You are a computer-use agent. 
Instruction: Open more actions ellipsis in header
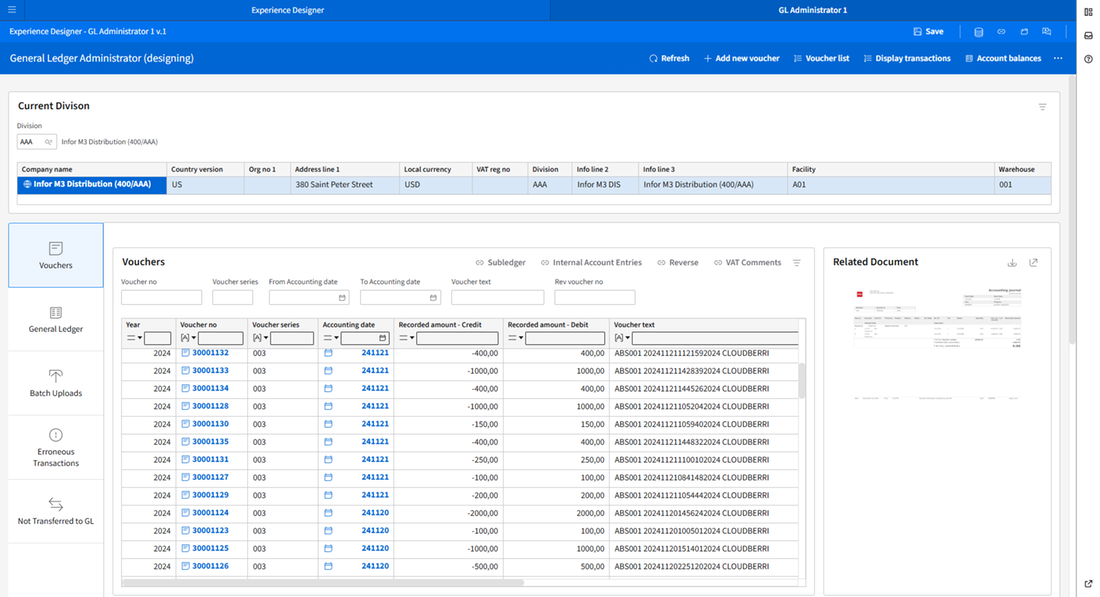1058,58
